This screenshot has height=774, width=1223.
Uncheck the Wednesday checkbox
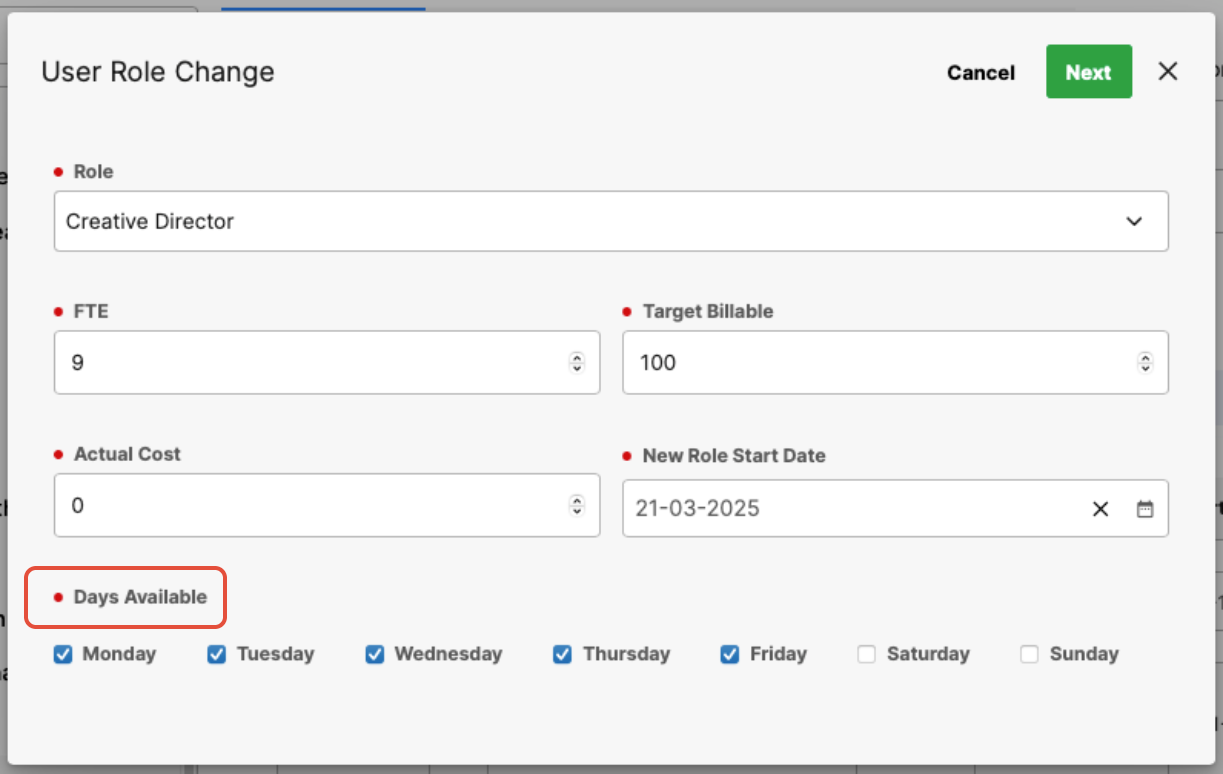point(375,654)
